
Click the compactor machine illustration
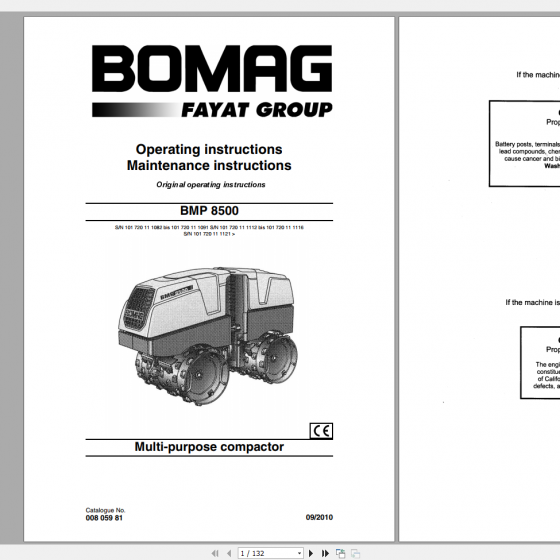click(208, 336)
